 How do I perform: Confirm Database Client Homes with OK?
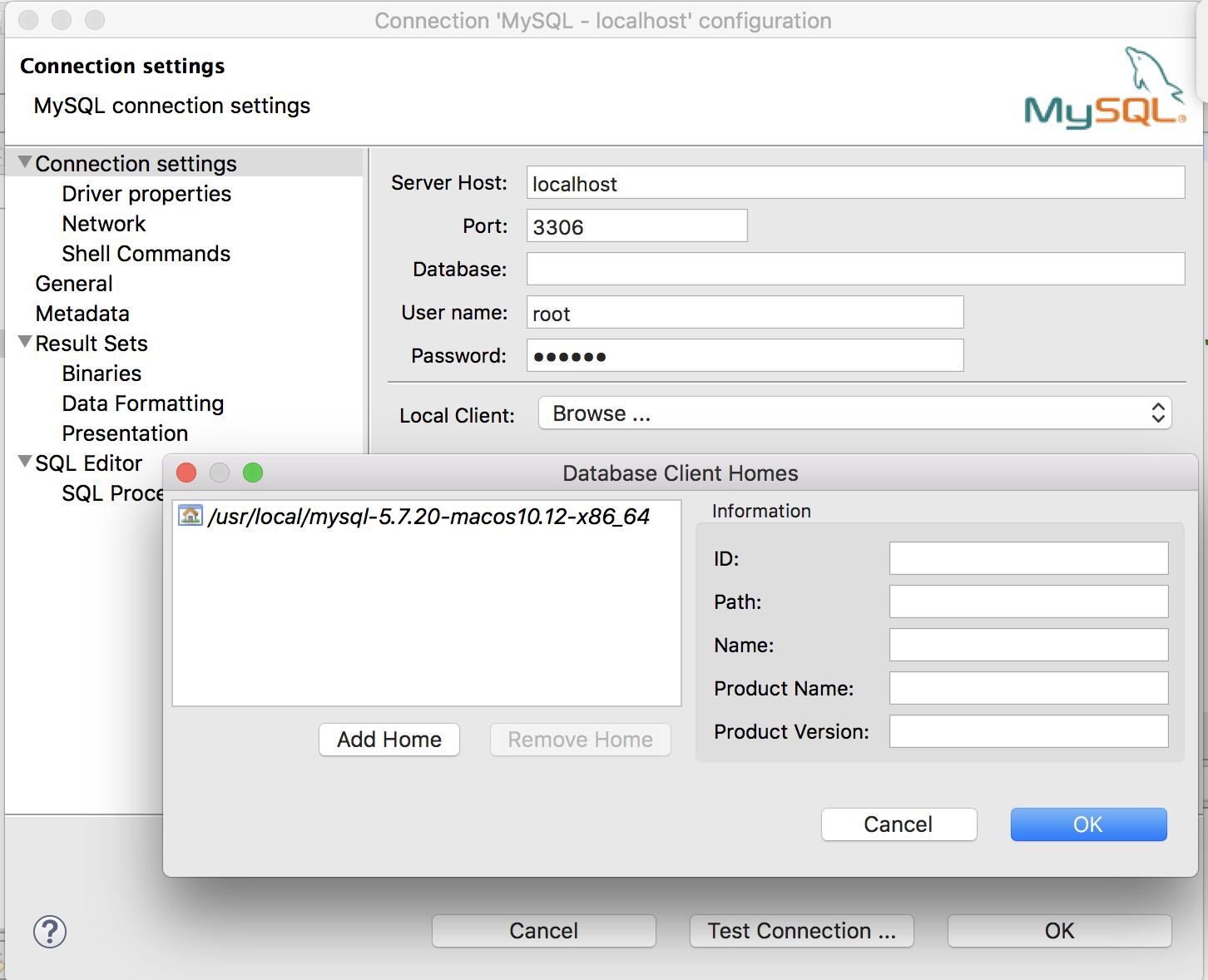[1088, 824]
